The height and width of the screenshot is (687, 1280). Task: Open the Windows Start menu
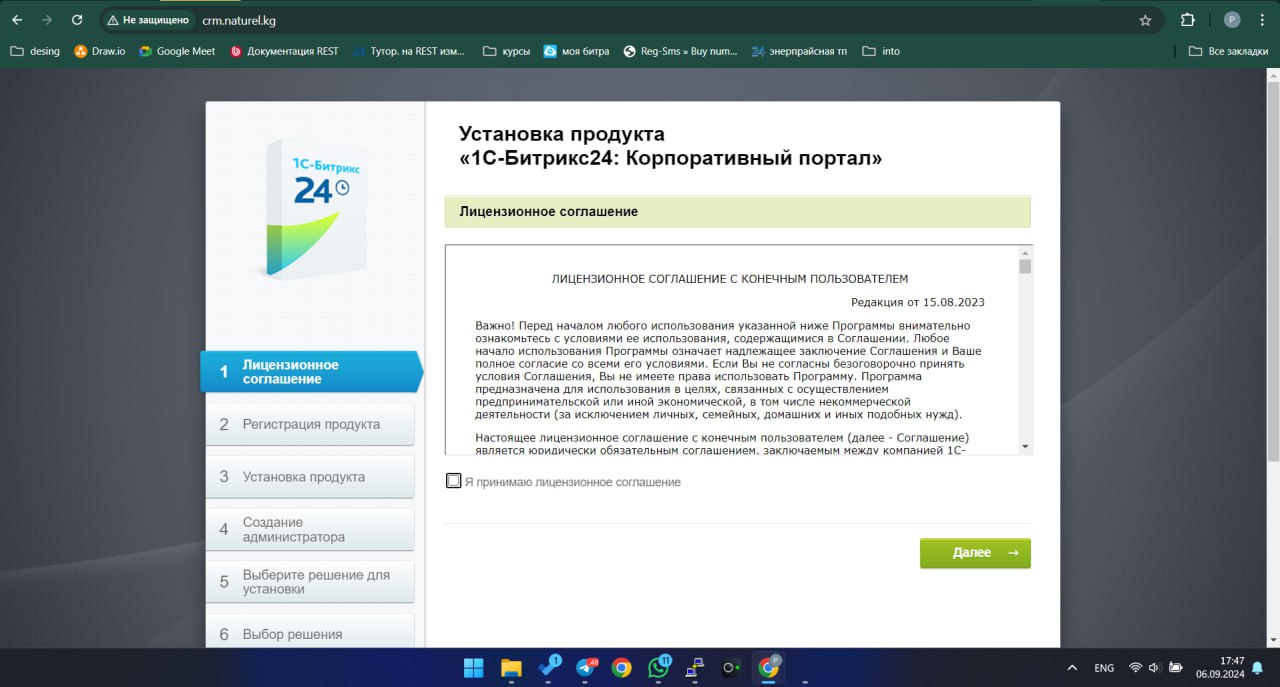click(473, 667)
